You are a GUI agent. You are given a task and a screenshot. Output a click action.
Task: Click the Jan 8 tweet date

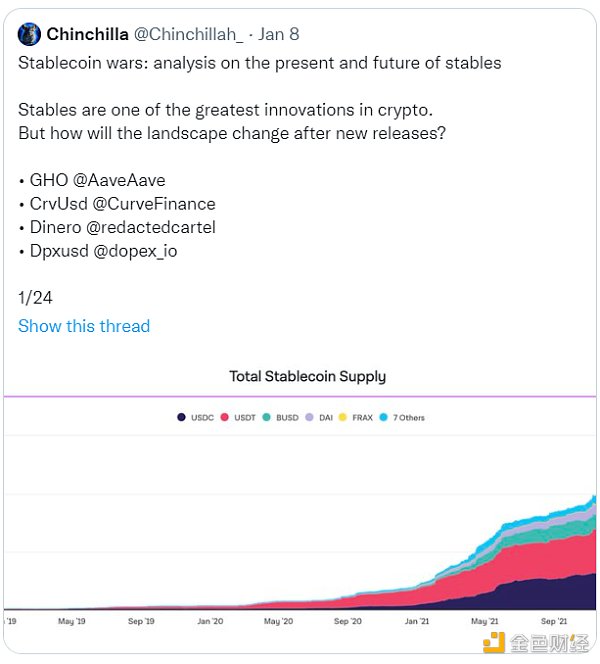point(279,34)
